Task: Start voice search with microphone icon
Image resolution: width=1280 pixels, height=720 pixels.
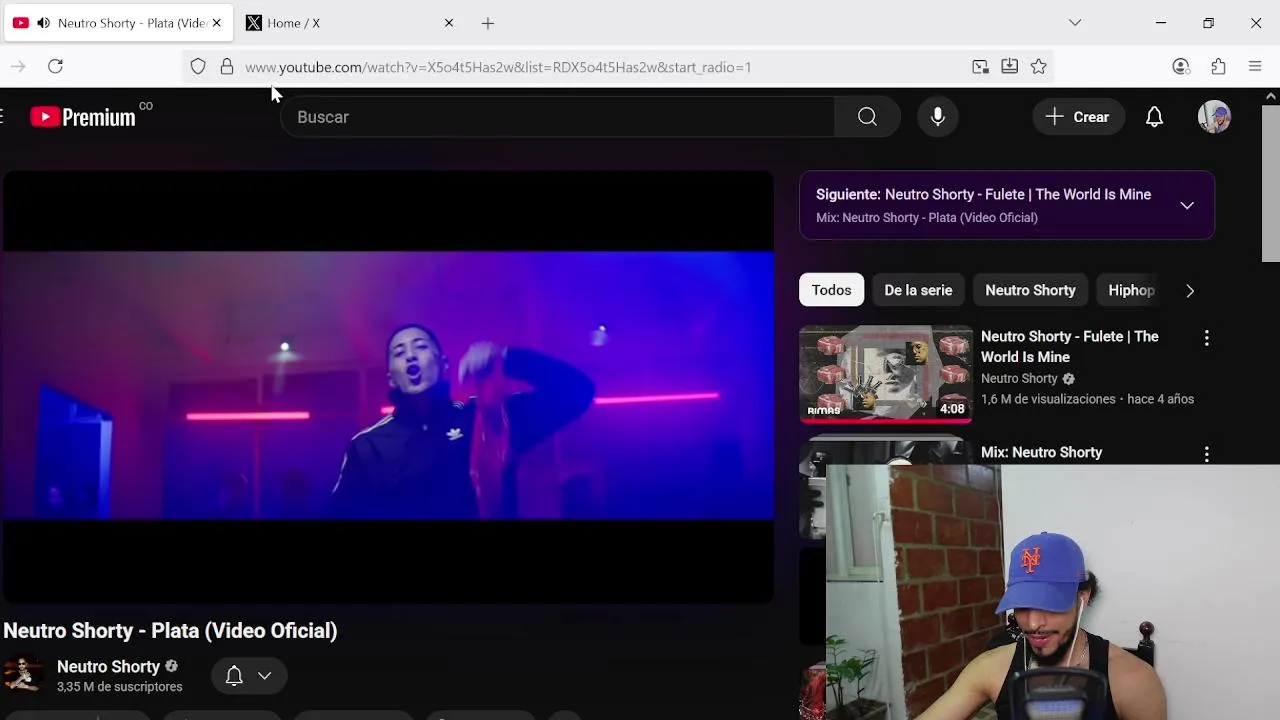Action: point(938,117)
